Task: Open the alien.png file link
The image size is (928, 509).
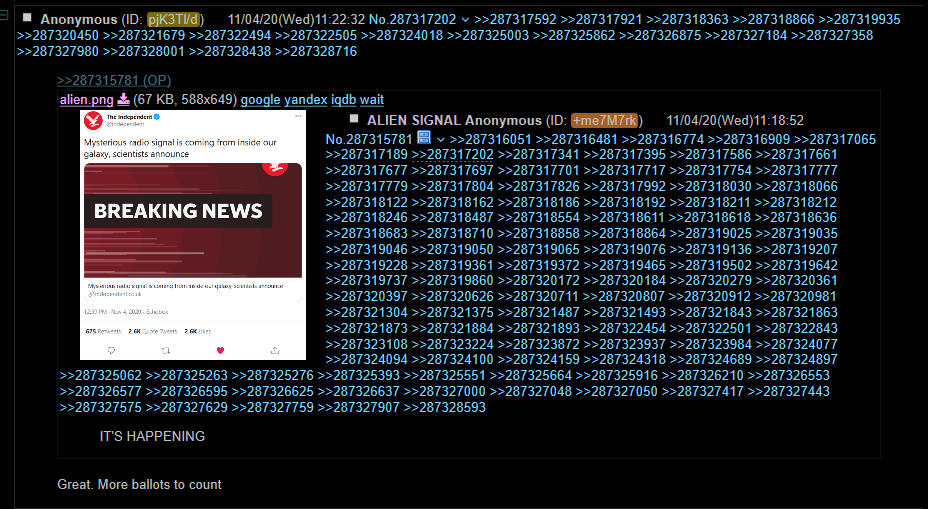Action: [86, 99]
